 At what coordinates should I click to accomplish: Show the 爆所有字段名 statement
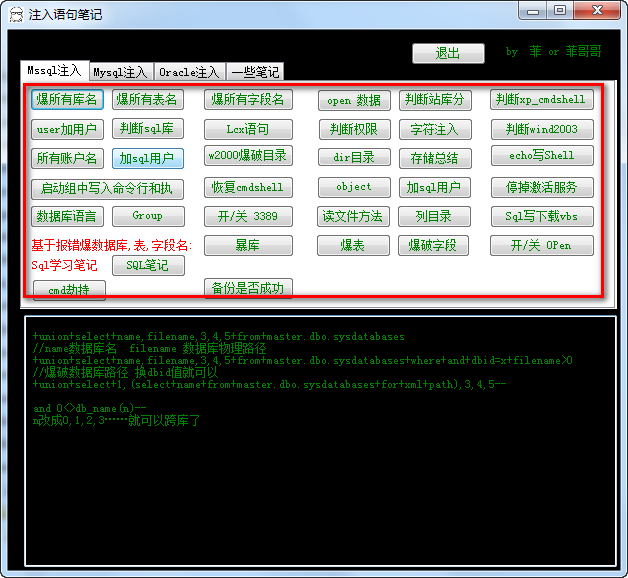pyautogui.click(x=248, y=99)
